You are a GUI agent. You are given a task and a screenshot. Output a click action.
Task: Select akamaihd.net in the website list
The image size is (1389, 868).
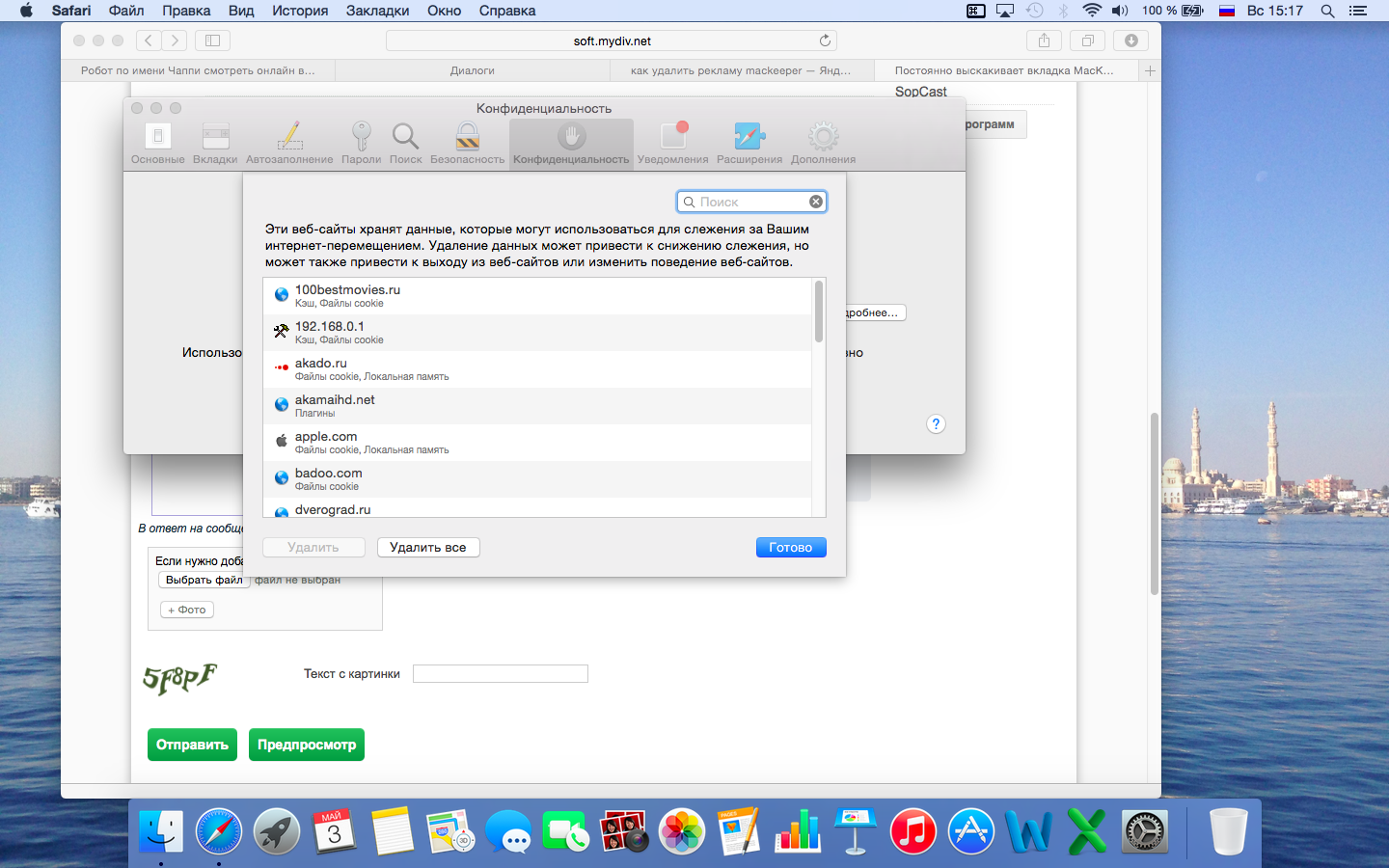[x=537, y=406]
